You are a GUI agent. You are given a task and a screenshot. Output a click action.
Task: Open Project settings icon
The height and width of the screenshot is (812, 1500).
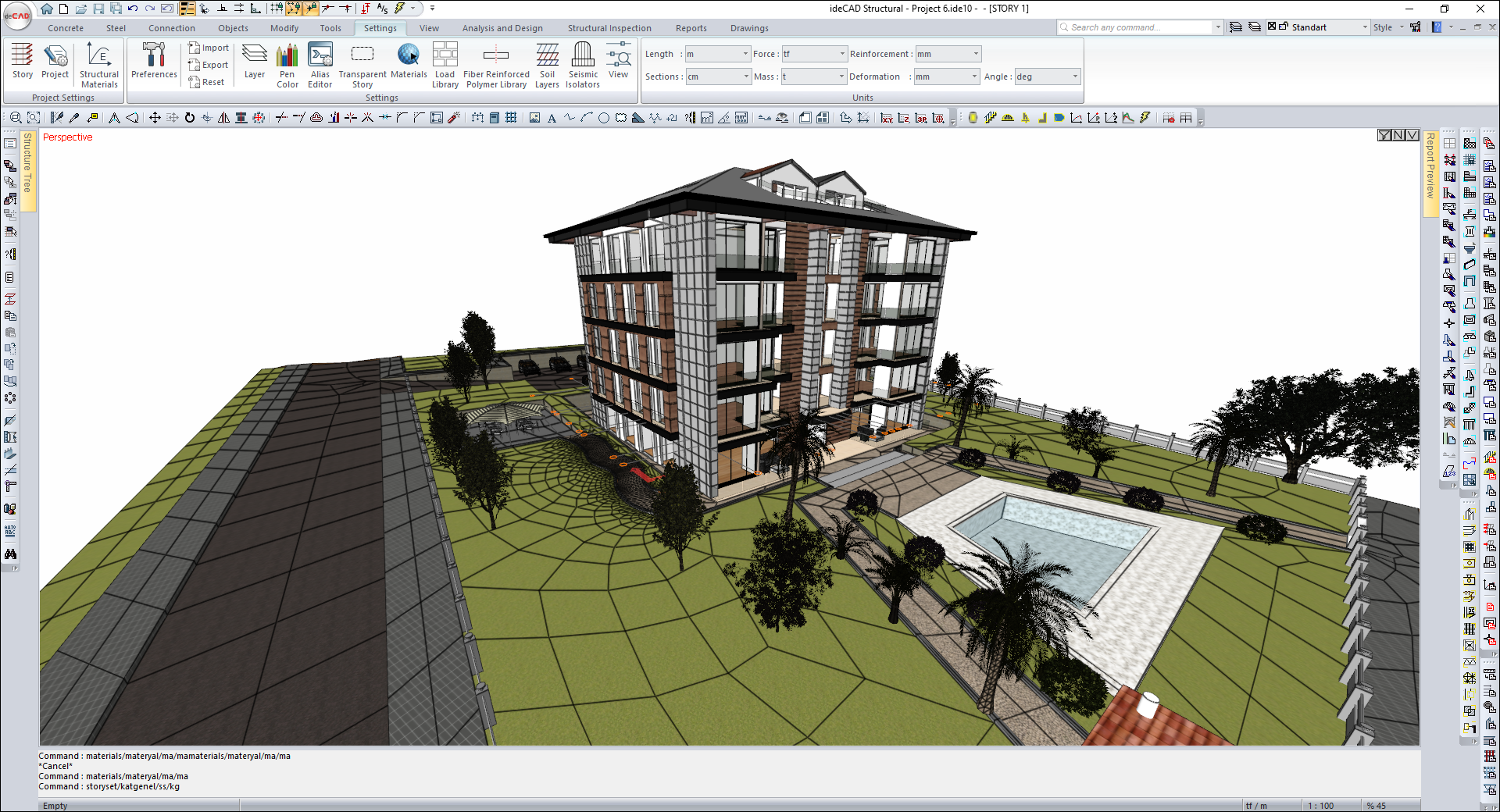point(55,62)
